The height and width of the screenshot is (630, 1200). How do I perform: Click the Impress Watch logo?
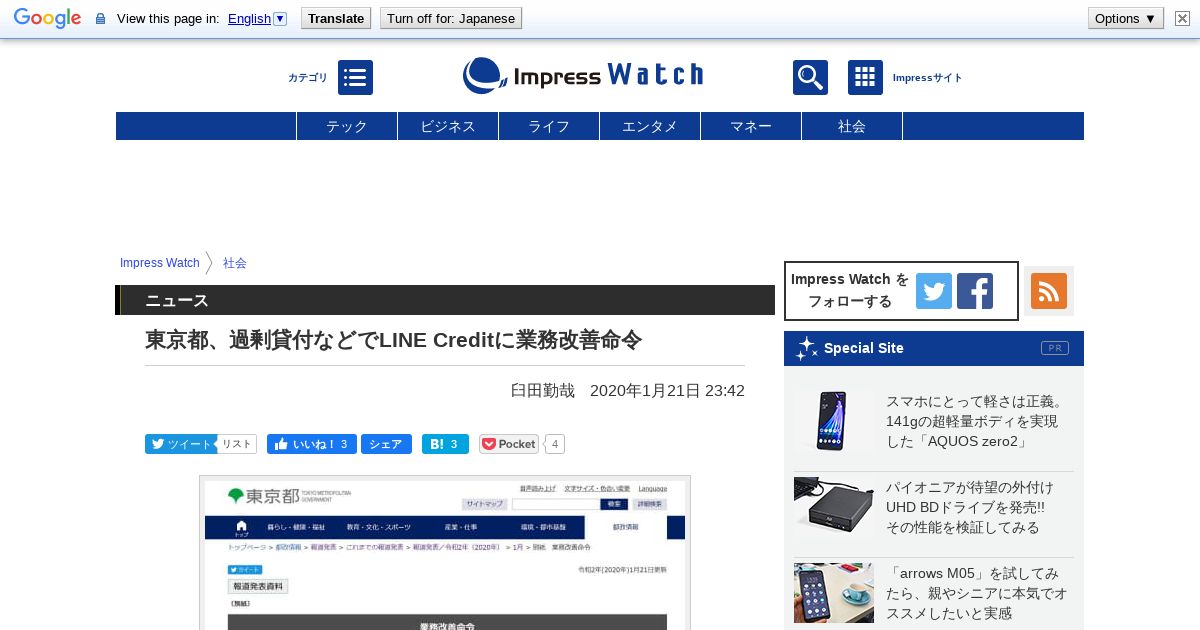coord(583,76)
